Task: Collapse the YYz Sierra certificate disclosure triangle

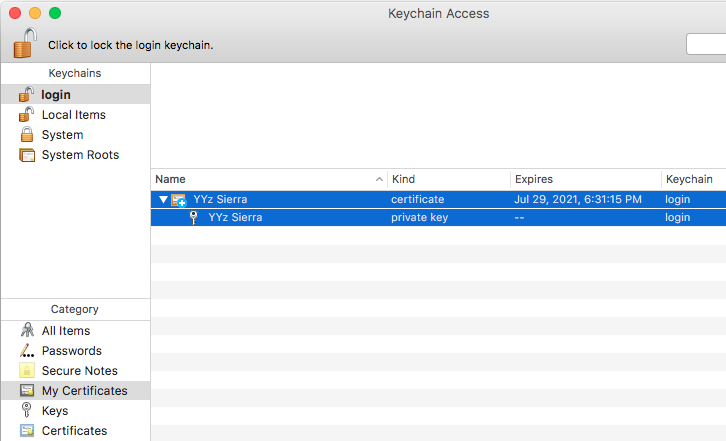Action: click(163, 200)
